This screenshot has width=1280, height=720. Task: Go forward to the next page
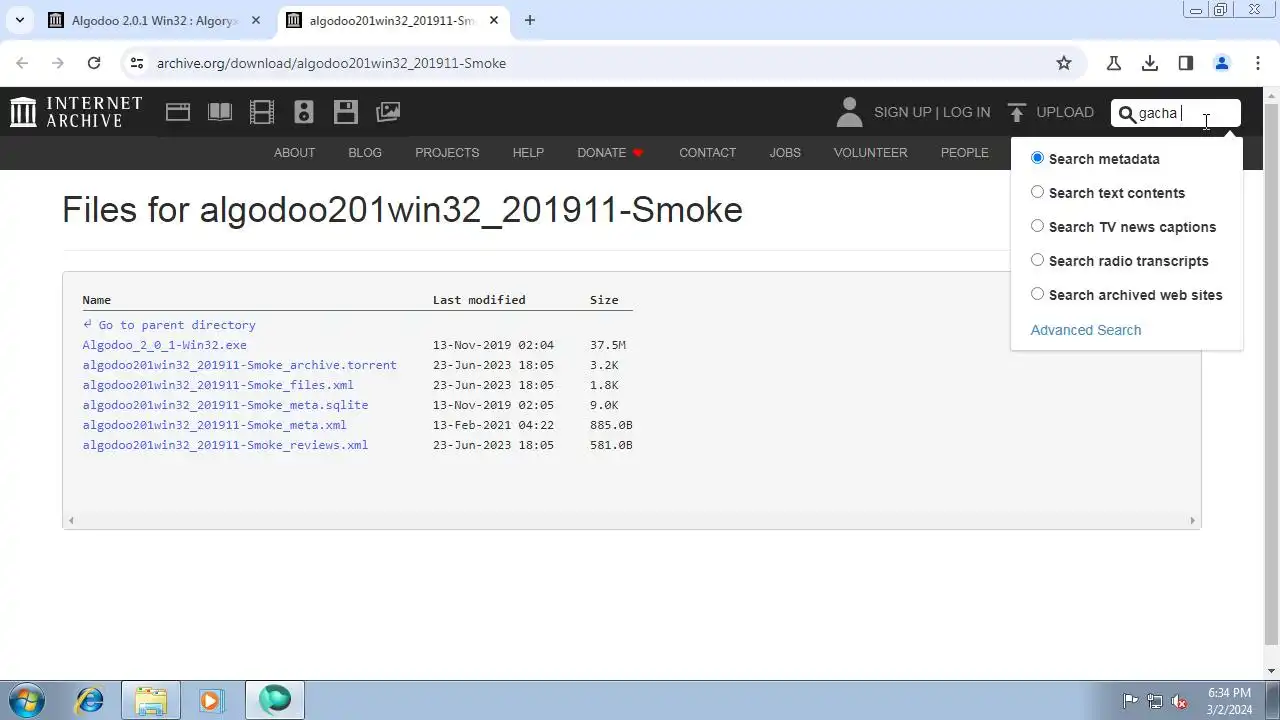[58, 63]
